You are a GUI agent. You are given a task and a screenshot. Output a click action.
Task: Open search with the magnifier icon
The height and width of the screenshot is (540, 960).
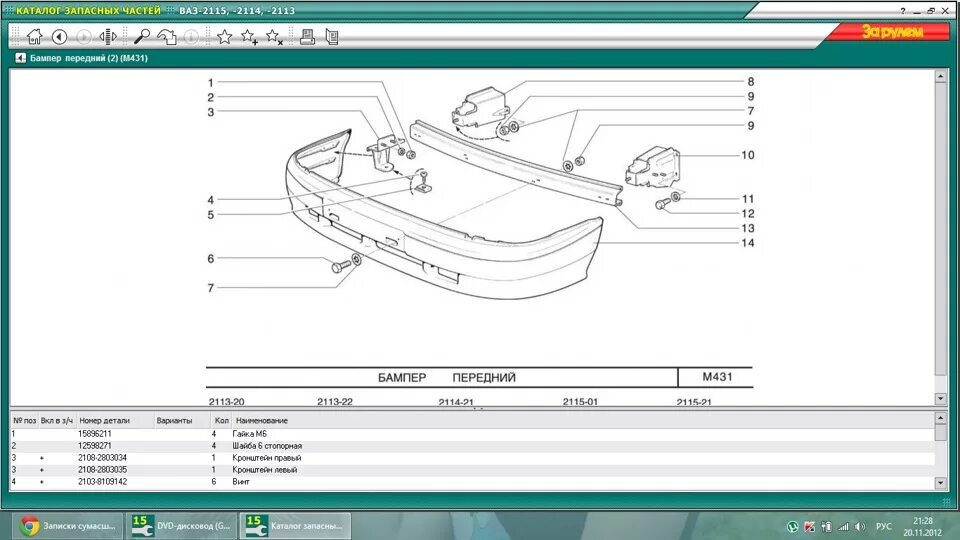(x=142, y=37)
